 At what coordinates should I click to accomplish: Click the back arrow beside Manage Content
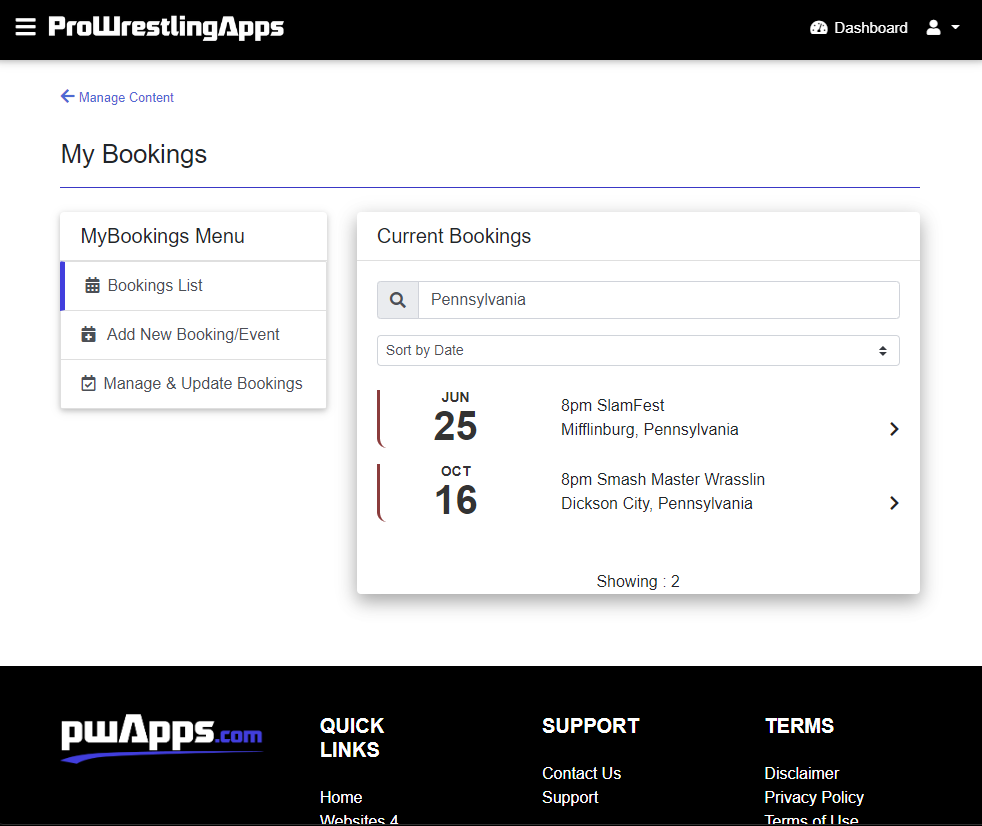[x=67, y=97]
